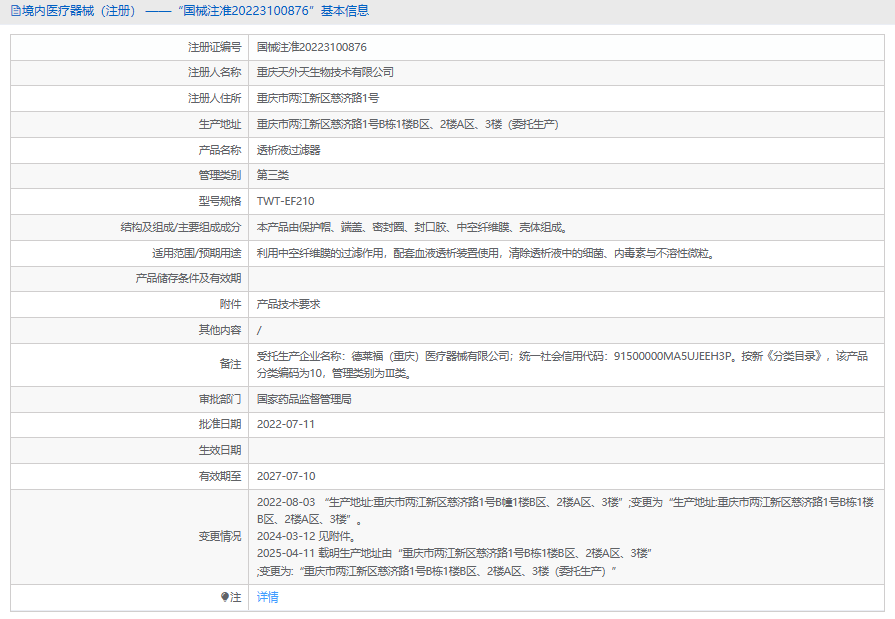The image size is (895, 619).
Task: Open the 详情 link
Action: point(268,597)
